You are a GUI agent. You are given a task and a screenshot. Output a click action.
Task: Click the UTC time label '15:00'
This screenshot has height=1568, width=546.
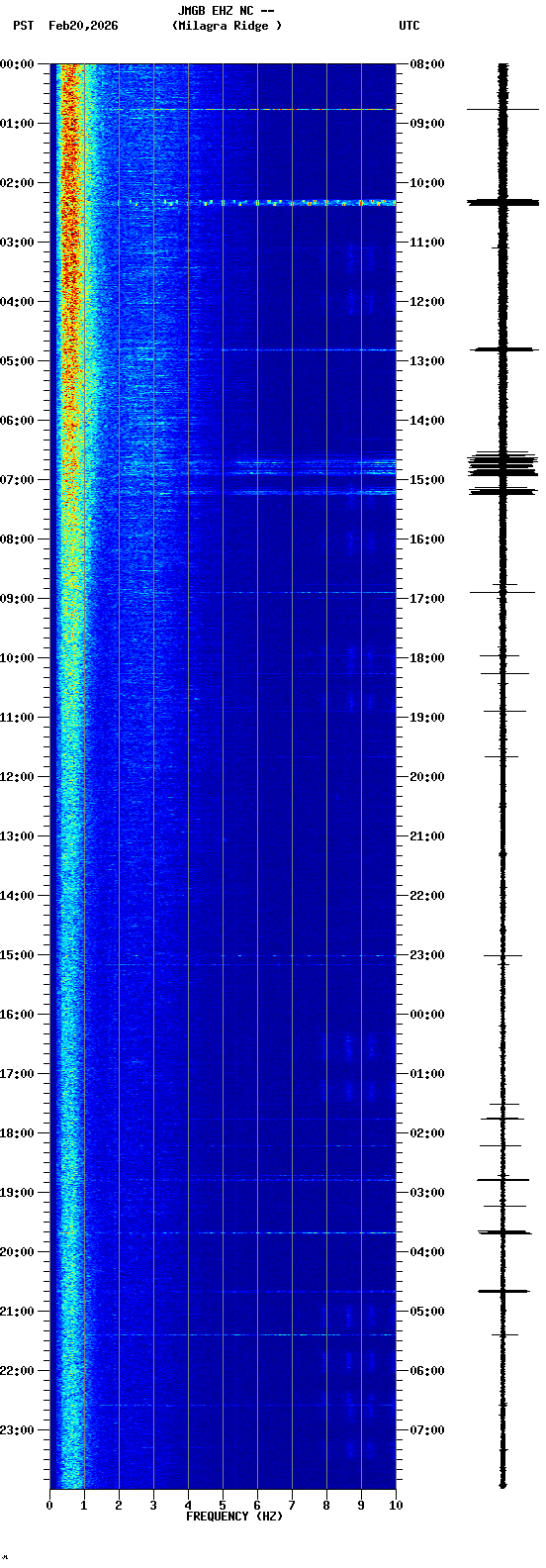(427, 480)
